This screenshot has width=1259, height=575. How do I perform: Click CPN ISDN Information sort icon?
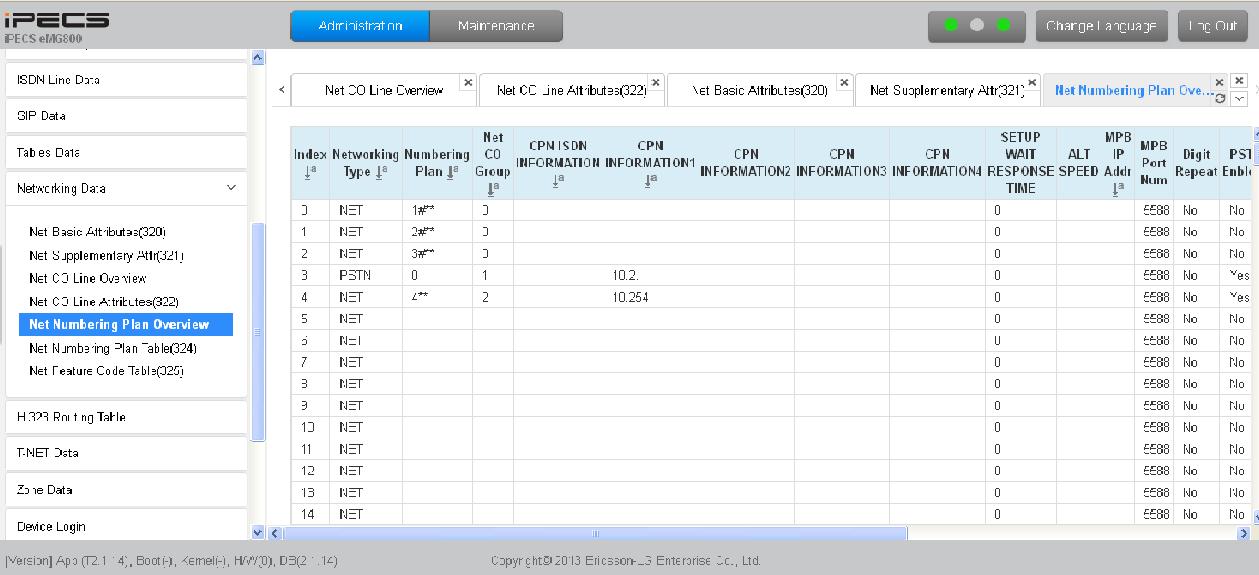557,180
